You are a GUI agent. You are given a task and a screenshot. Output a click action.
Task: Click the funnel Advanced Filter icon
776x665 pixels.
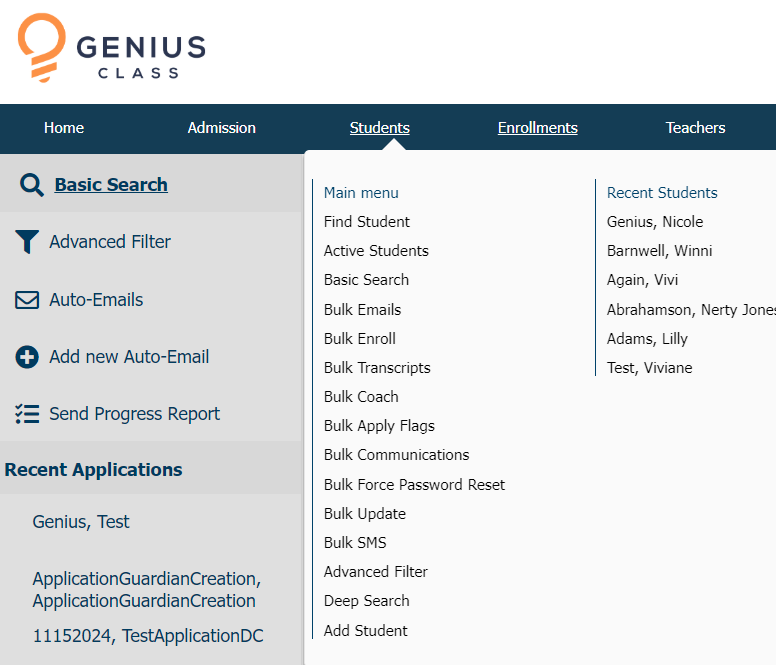pyautogui.click(x=27, y=242)
